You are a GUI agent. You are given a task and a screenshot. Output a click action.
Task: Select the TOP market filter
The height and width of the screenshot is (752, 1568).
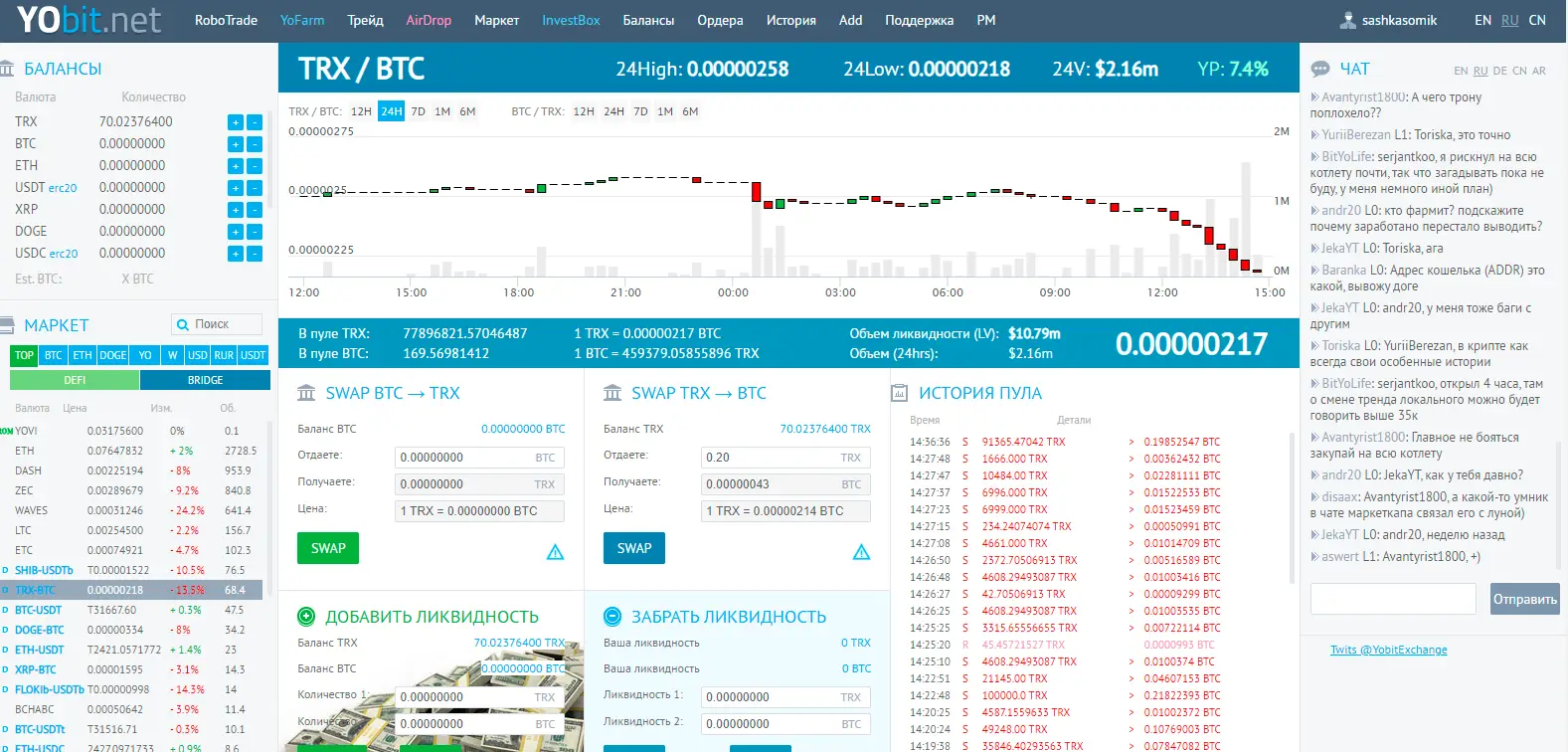coord(24,355)
